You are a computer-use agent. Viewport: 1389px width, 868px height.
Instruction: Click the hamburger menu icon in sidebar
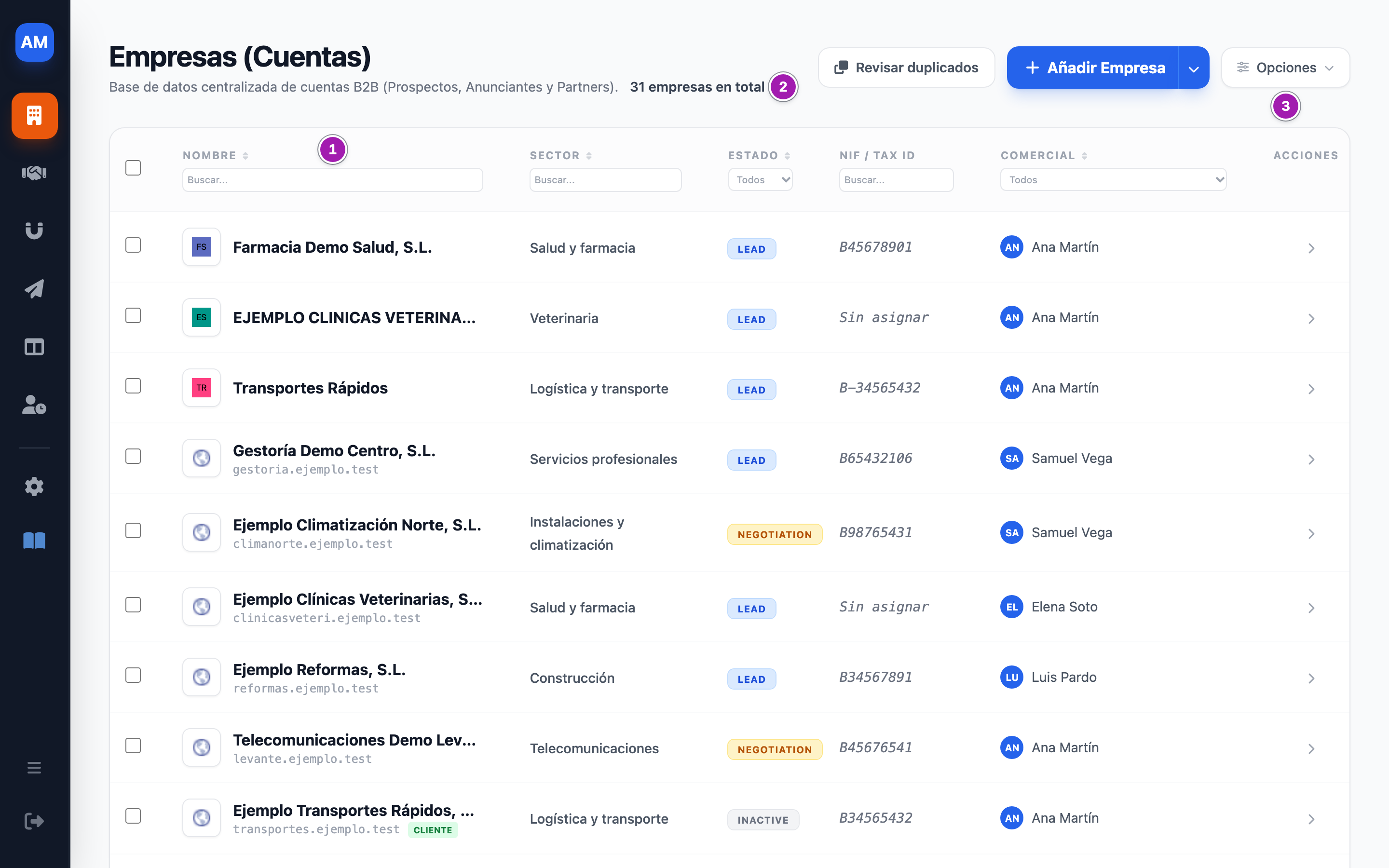(x=34, y=768)
